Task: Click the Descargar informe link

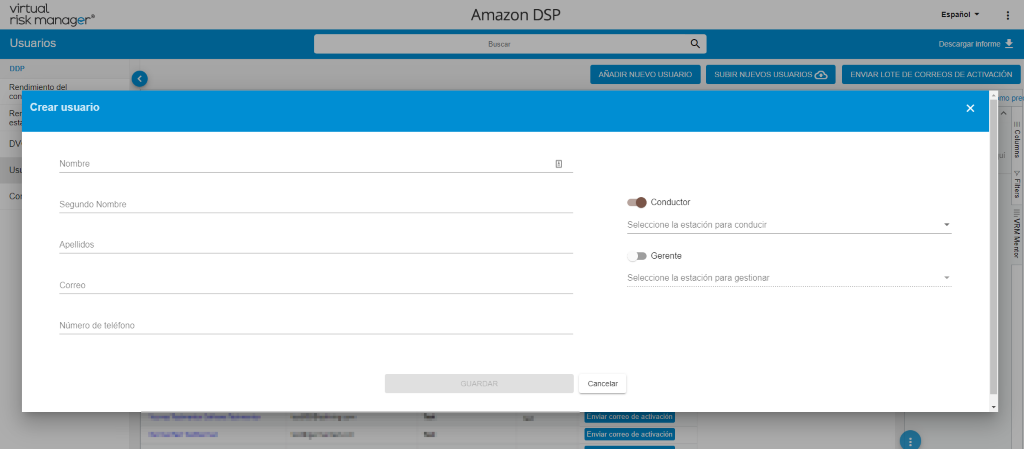Action: [969, 44]
